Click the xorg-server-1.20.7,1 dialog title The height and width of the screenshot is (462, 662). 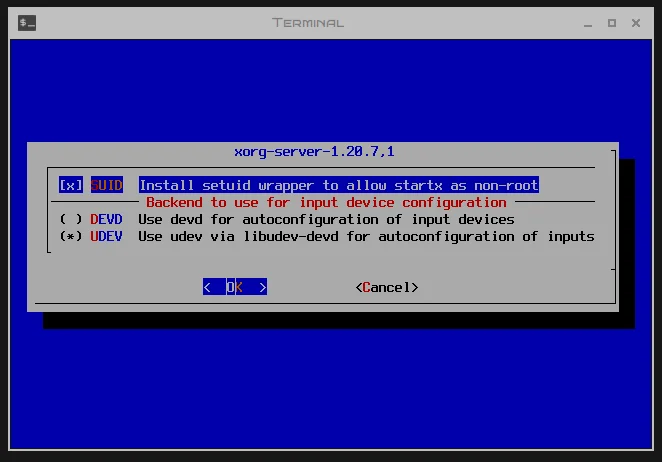(314, 151)
